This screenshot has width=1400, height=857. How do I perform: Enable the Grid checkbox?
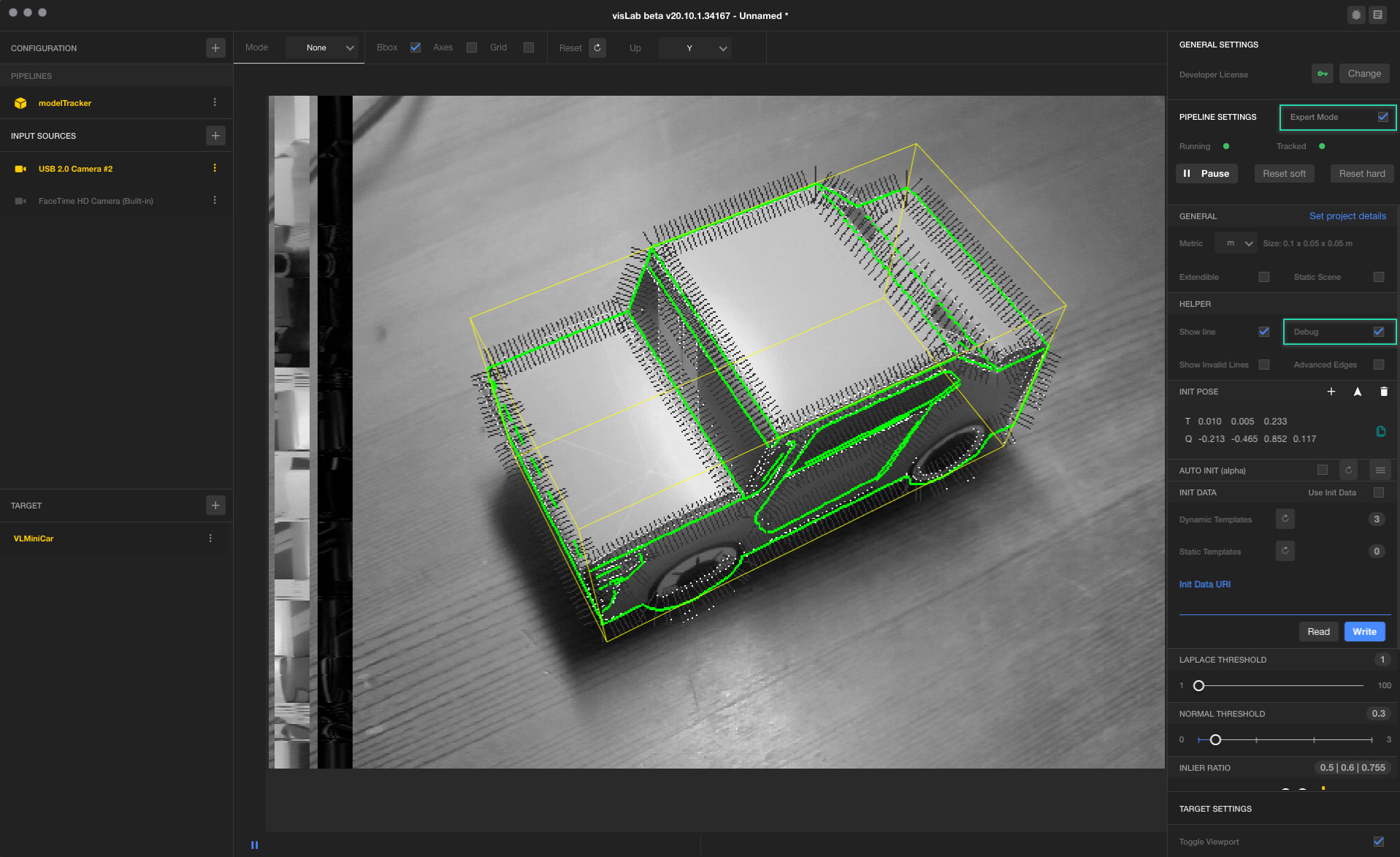click(x=529, y=47)
